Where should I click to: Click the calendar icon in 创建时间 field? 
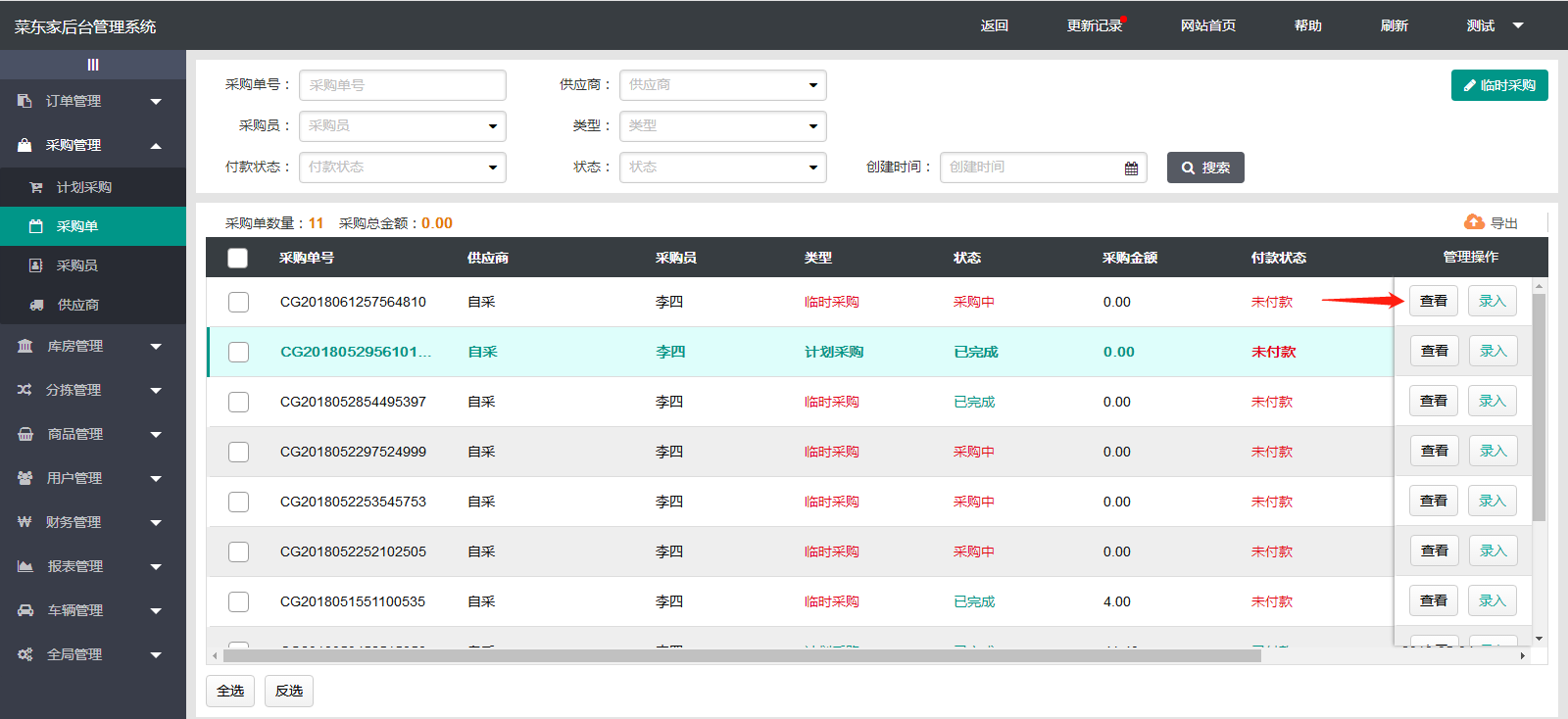click(x=1131, y=168)
